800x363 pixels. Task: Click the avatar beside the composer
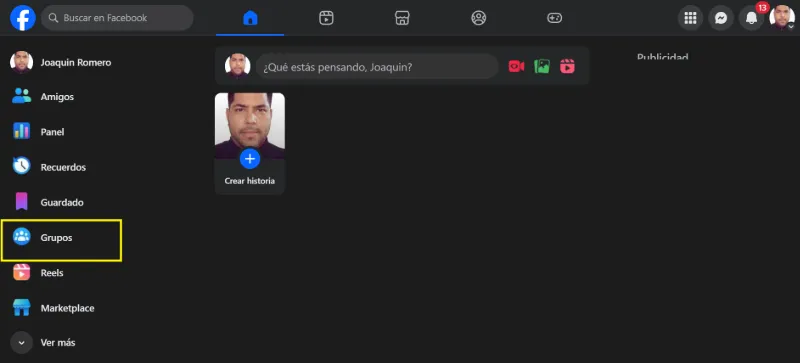point(238,66)
